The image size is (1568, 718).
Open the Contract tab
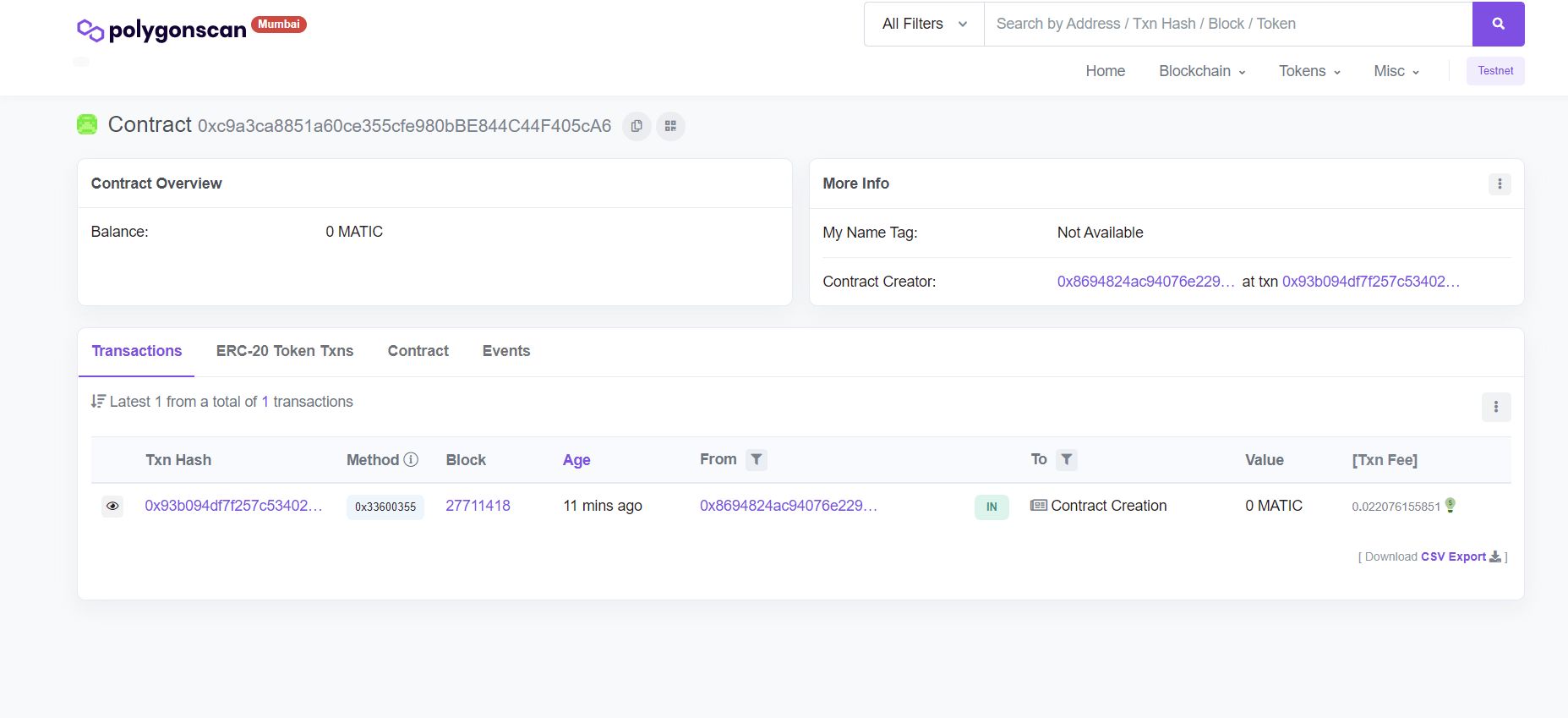pyautogui.click(x=418, y=351)
